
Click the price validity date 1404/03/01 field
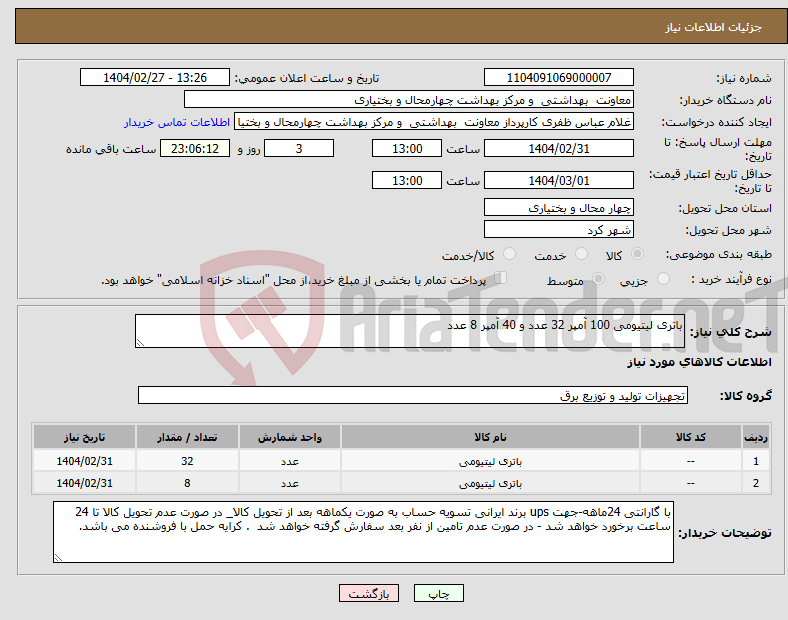click(x=559, y=180)
